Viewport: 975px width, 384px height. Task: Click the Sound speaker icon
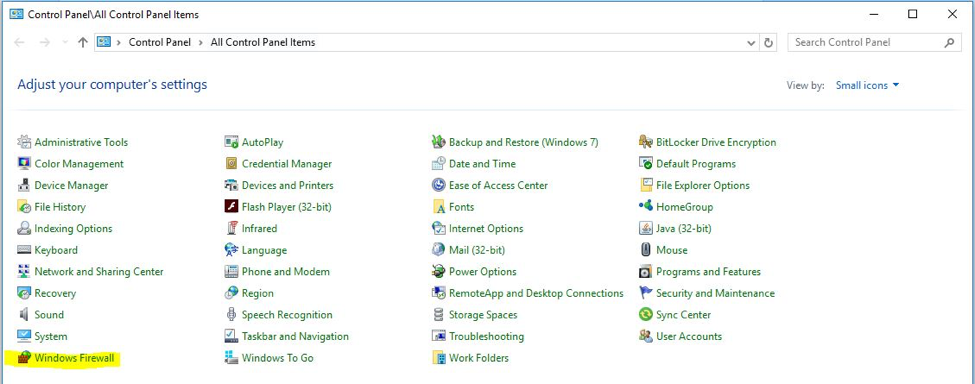point(24,314)
